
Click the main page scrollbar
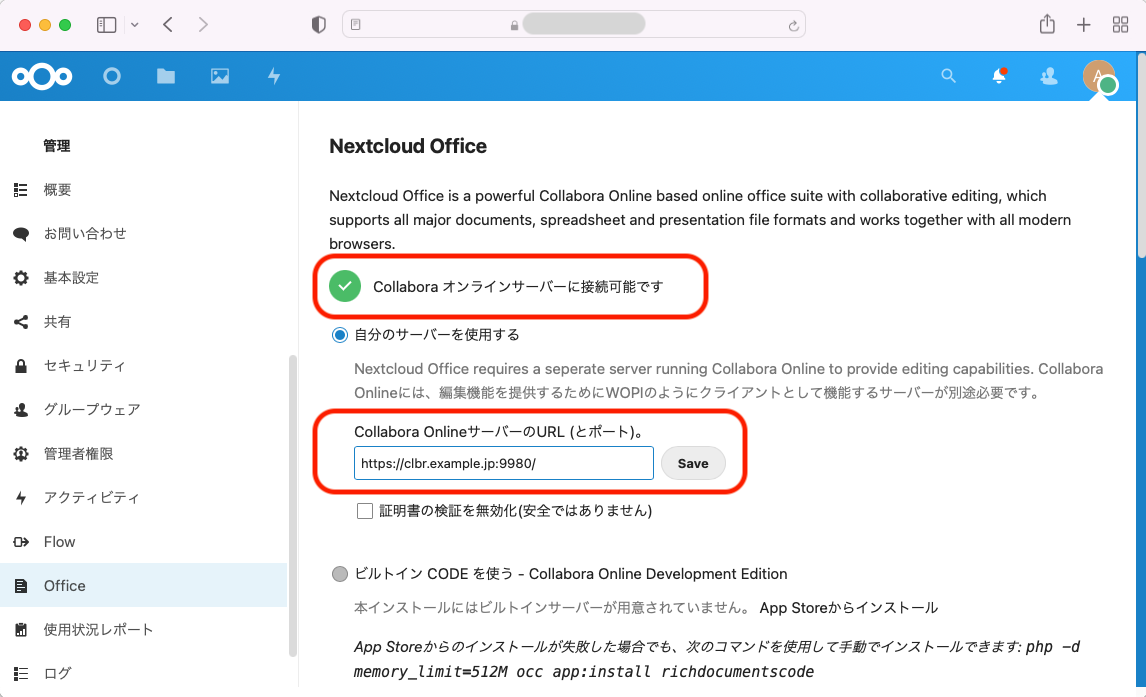[1141, 157]
